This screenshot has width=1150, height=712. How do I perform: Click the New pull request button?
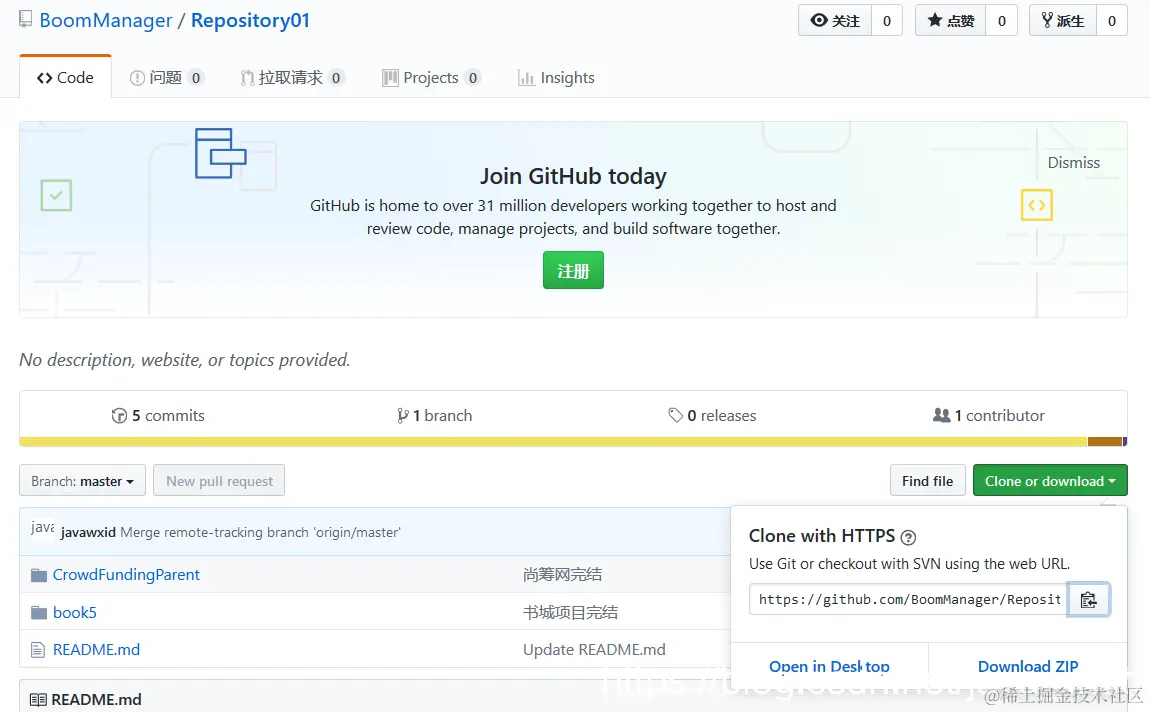click(219, 480)
